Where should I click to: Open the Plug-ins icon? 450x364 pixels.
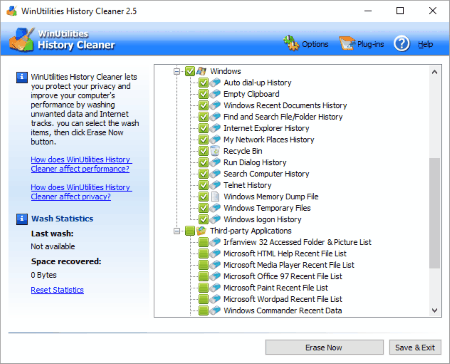click(x=347, y=44)
